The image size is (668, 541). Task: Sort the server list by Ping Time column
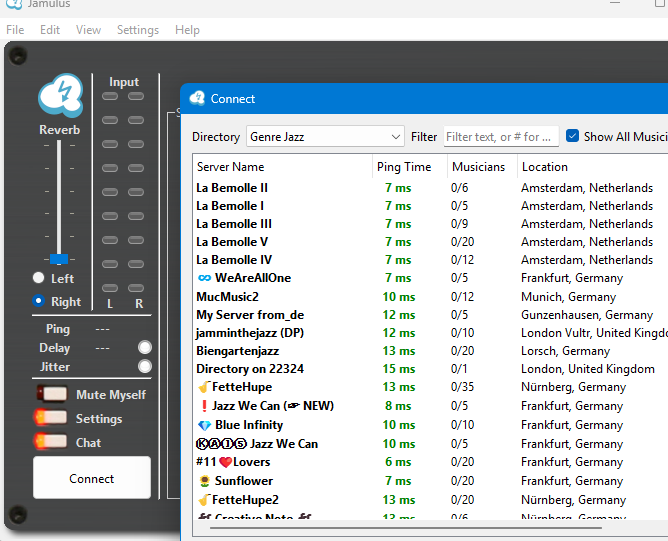[404, 167]
